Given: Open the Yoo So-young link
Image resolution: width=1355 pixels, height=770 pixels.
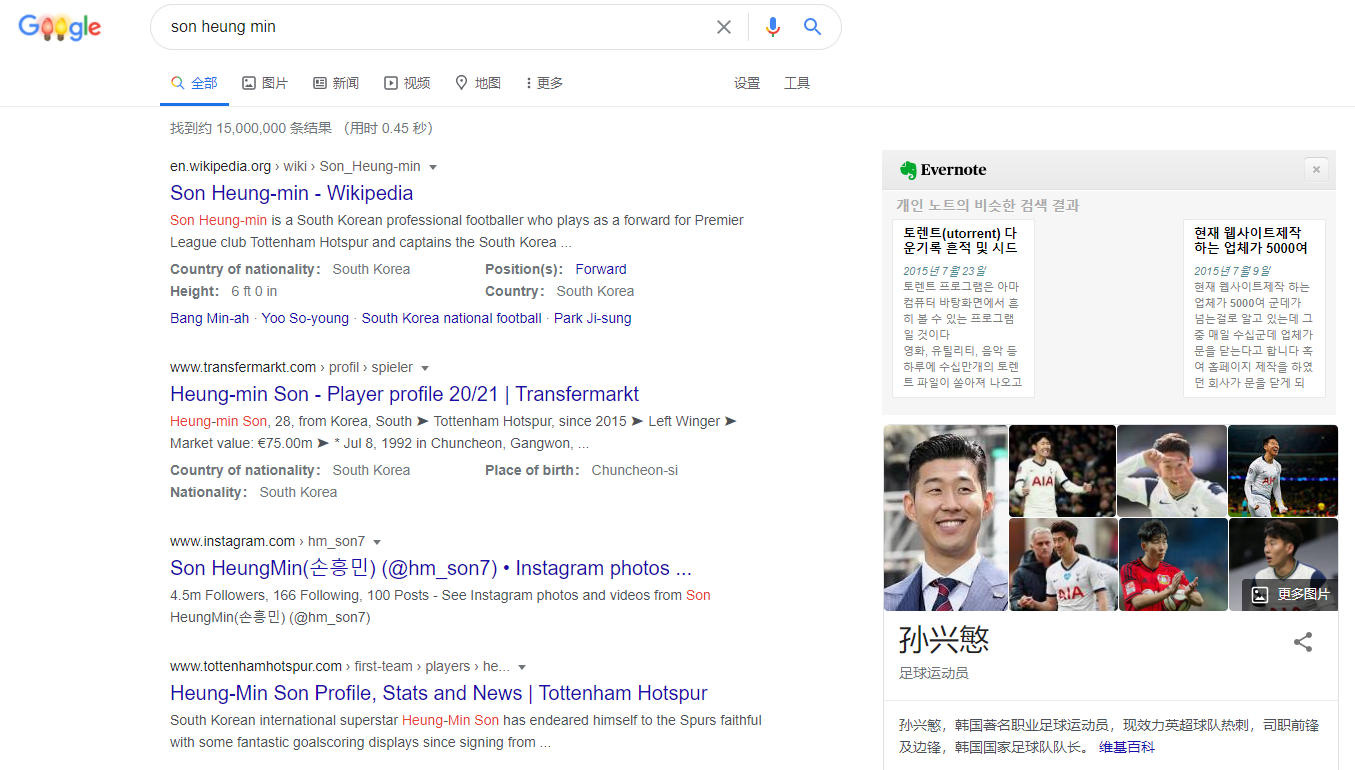Looking at the screenshot, I should pyautogui.click(x=305, y=318).
